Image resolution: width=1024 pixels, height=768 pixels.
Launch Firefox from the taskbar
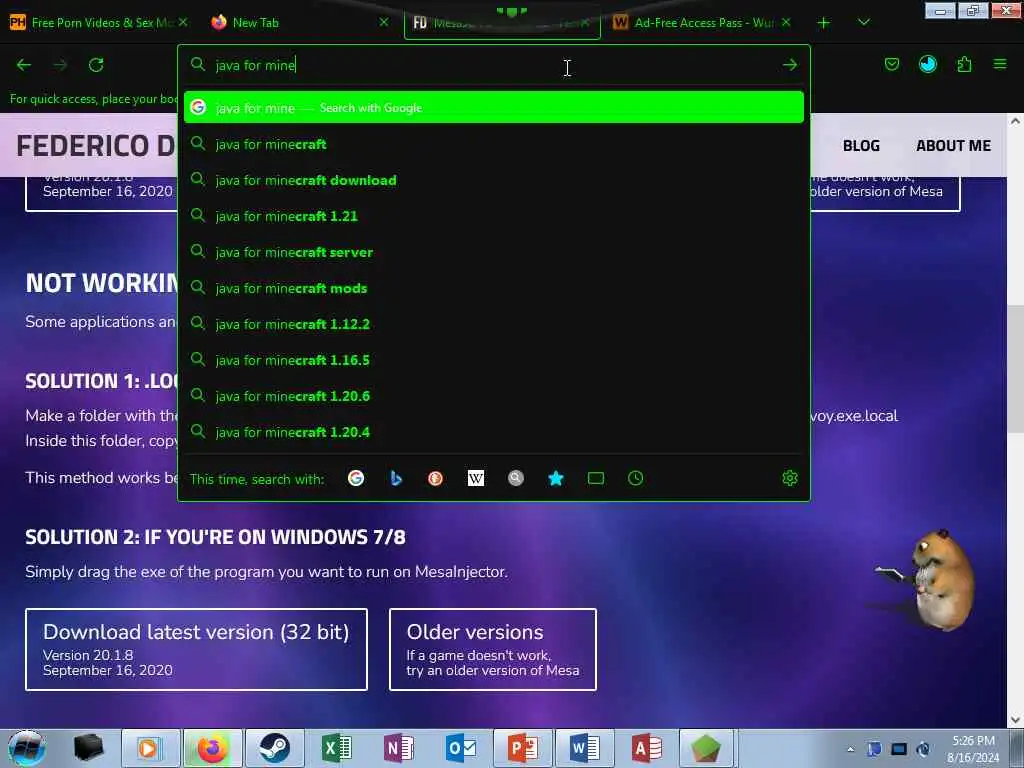coord(212,748)
